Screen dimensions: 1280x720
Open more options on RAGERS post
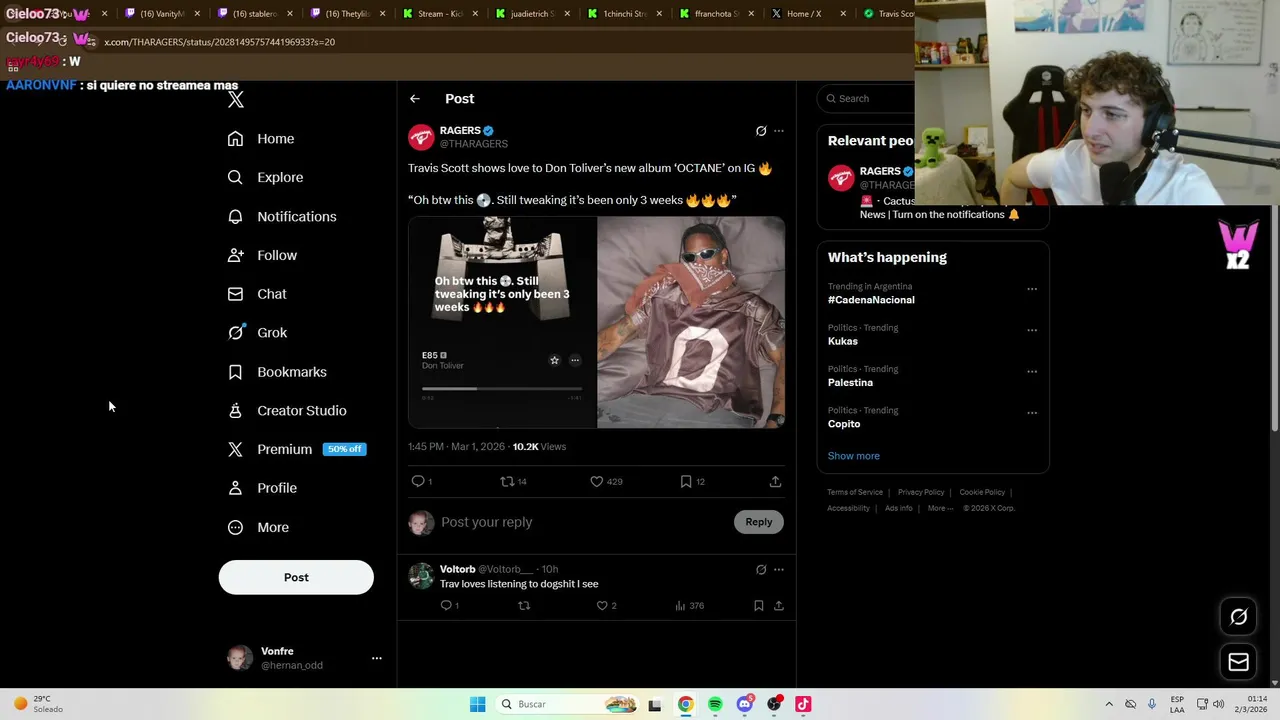(779, 131)
